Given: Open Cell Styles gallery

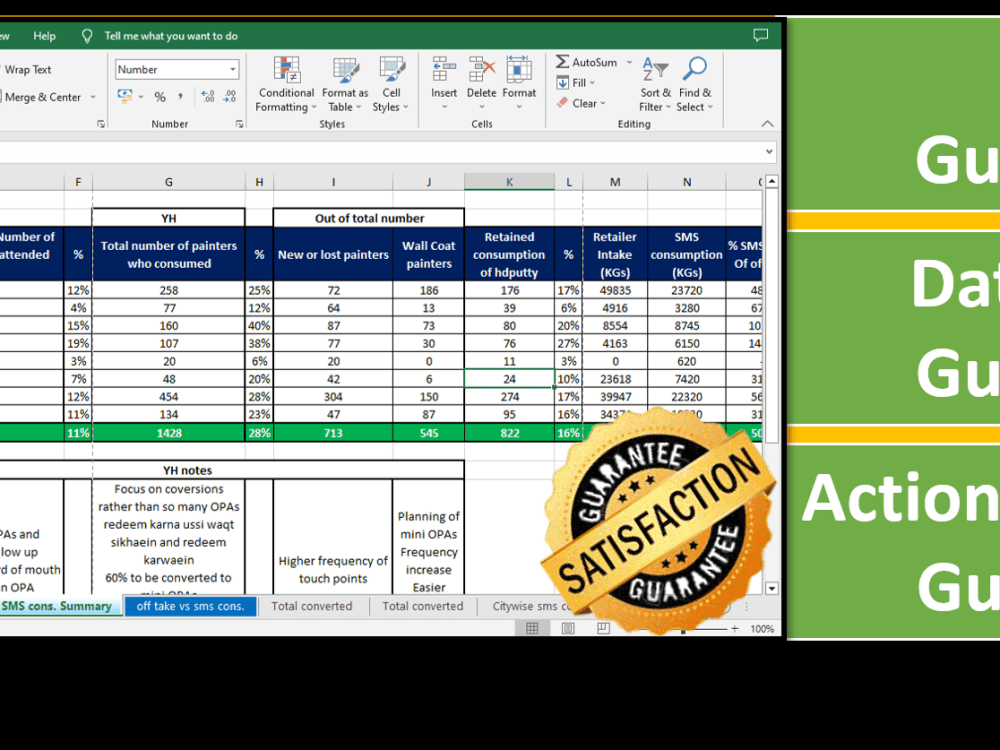Looking at the screenshot, I should click(391, 85).
